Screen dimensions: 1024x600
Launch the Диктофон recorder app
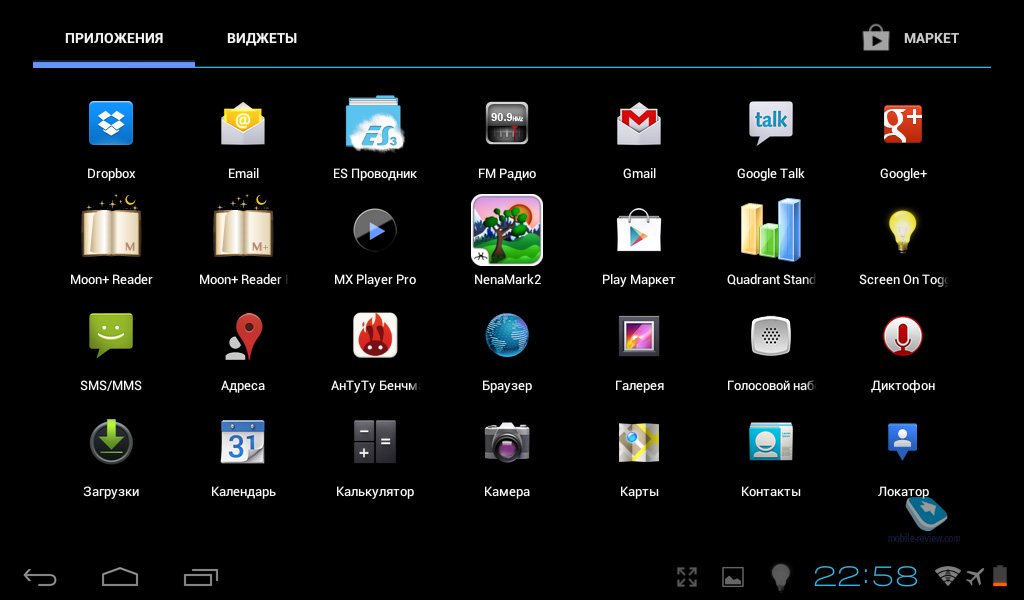coord(903,336)
